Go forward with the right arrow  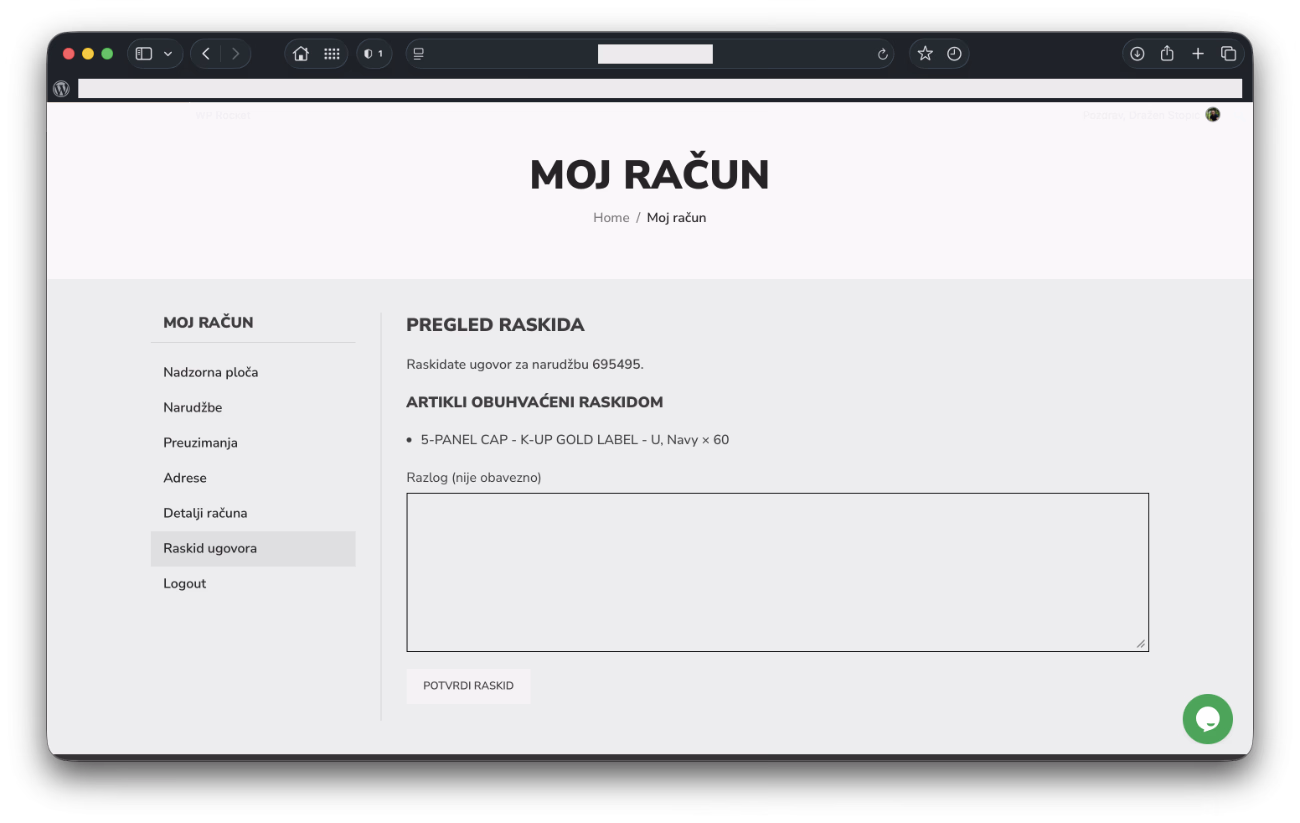click(x=235, y=54)
